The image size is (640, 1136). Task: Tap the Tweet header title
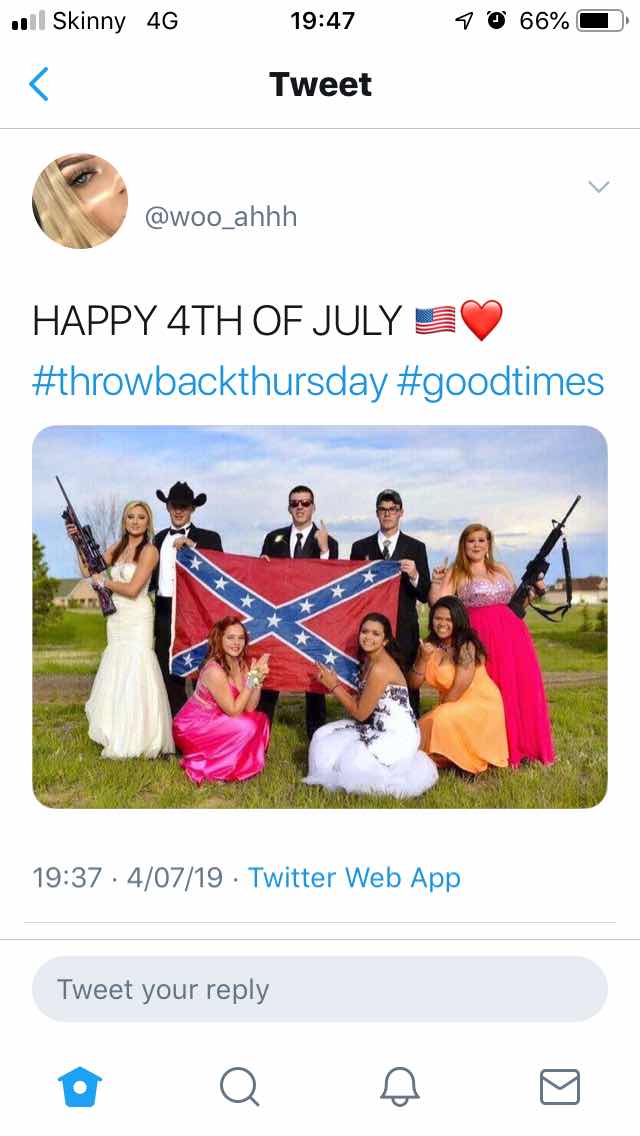point(320,84)
